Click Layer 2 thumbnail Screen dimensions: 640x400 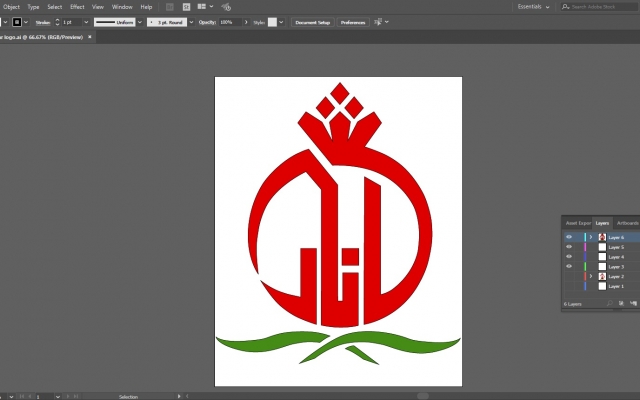pyautogui.click(x=602, y=276)
